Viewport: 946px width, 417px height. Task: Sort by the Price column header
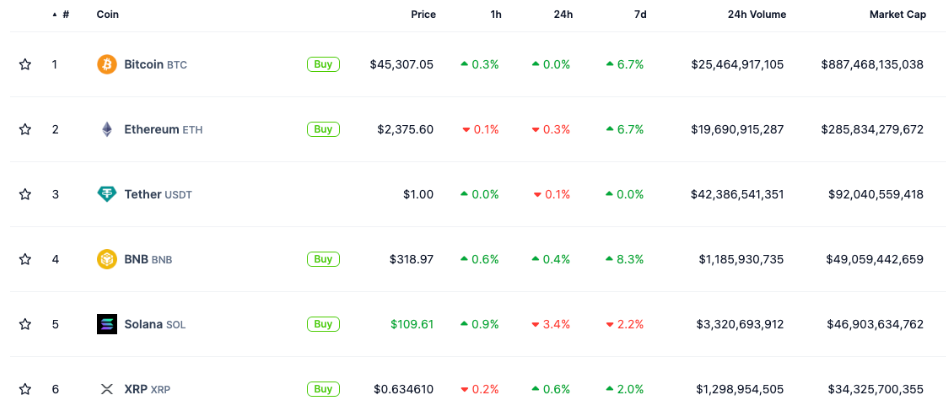(423, 15)
